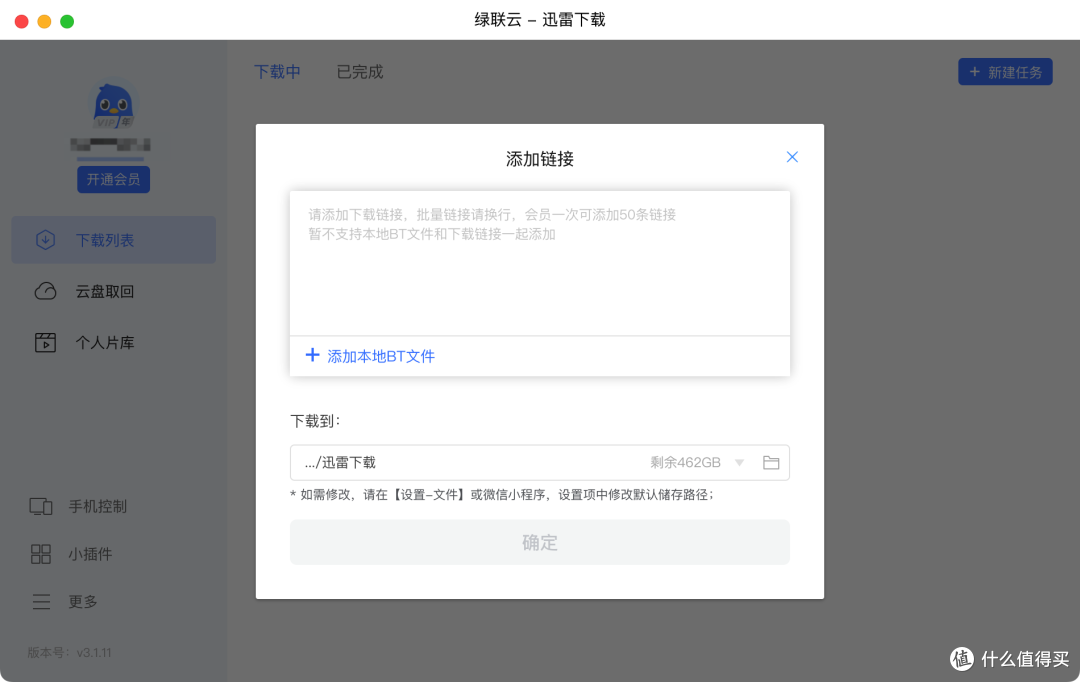Click the red macOS close button
The width and height of the screenshot is (1080, 682).
21,21
